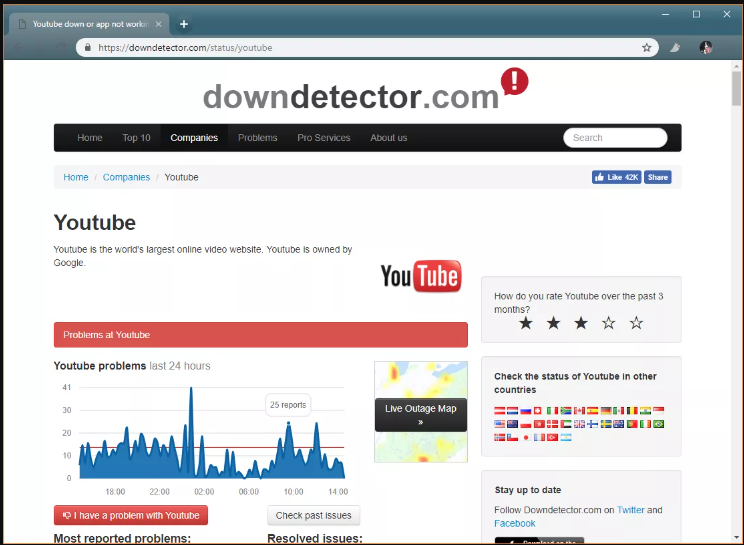This screenshot has width=744, height=545.
Task: Rate Youtube four stars
Action: [x=608, y=323]
